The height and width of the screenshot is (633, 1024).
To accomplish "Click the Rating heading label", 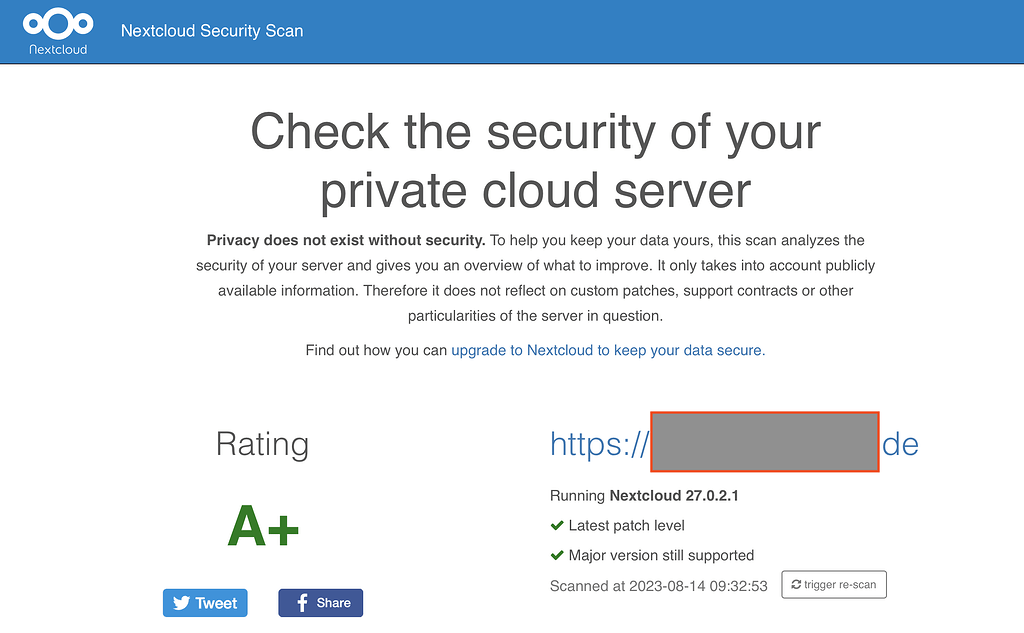I will tap(262, 444).
